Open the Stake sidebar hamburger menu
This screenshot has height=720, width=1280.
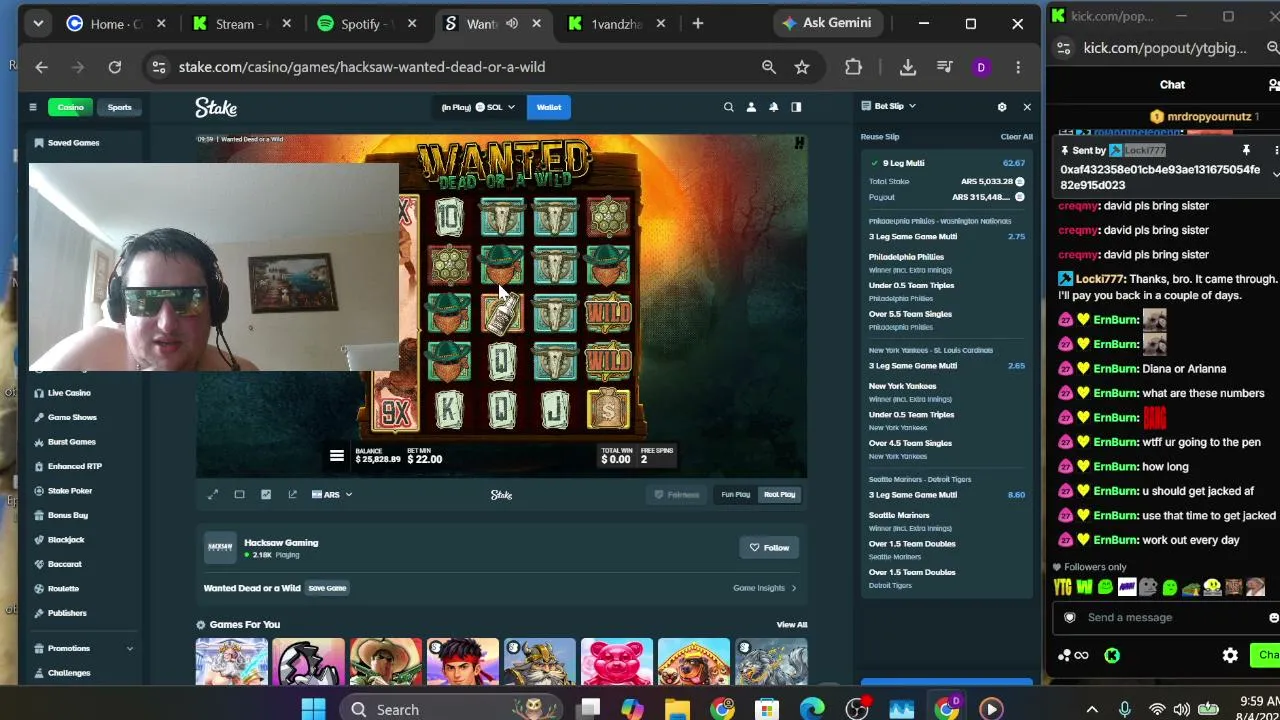32,107
